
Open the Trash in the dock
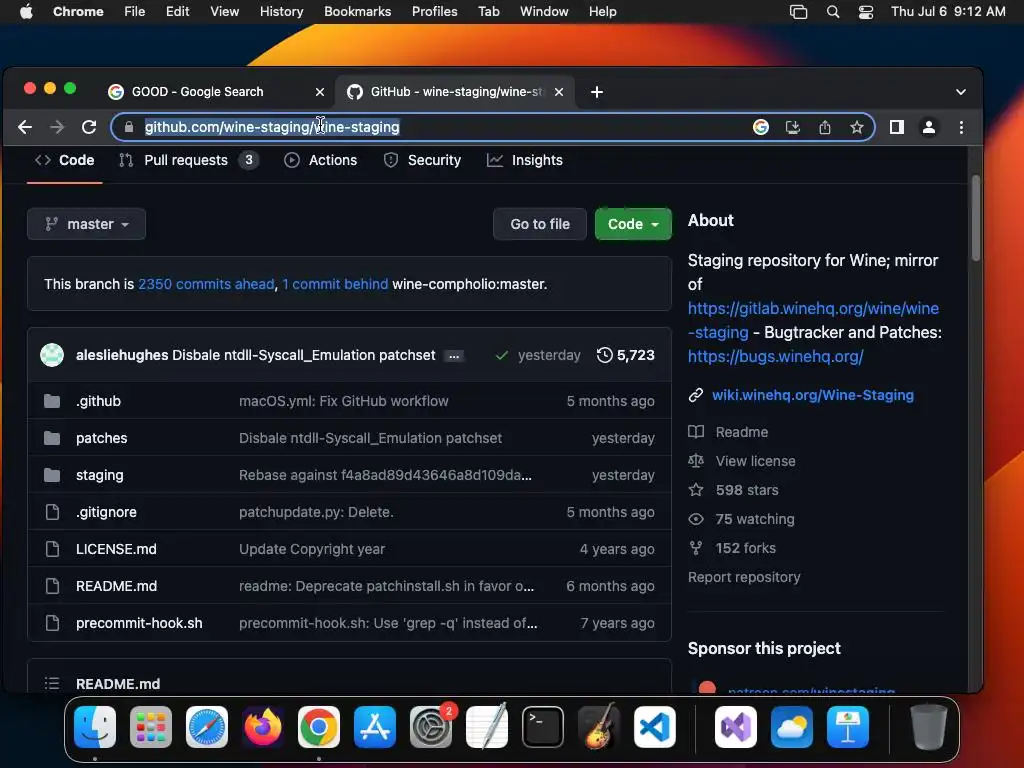pos(929,727)
